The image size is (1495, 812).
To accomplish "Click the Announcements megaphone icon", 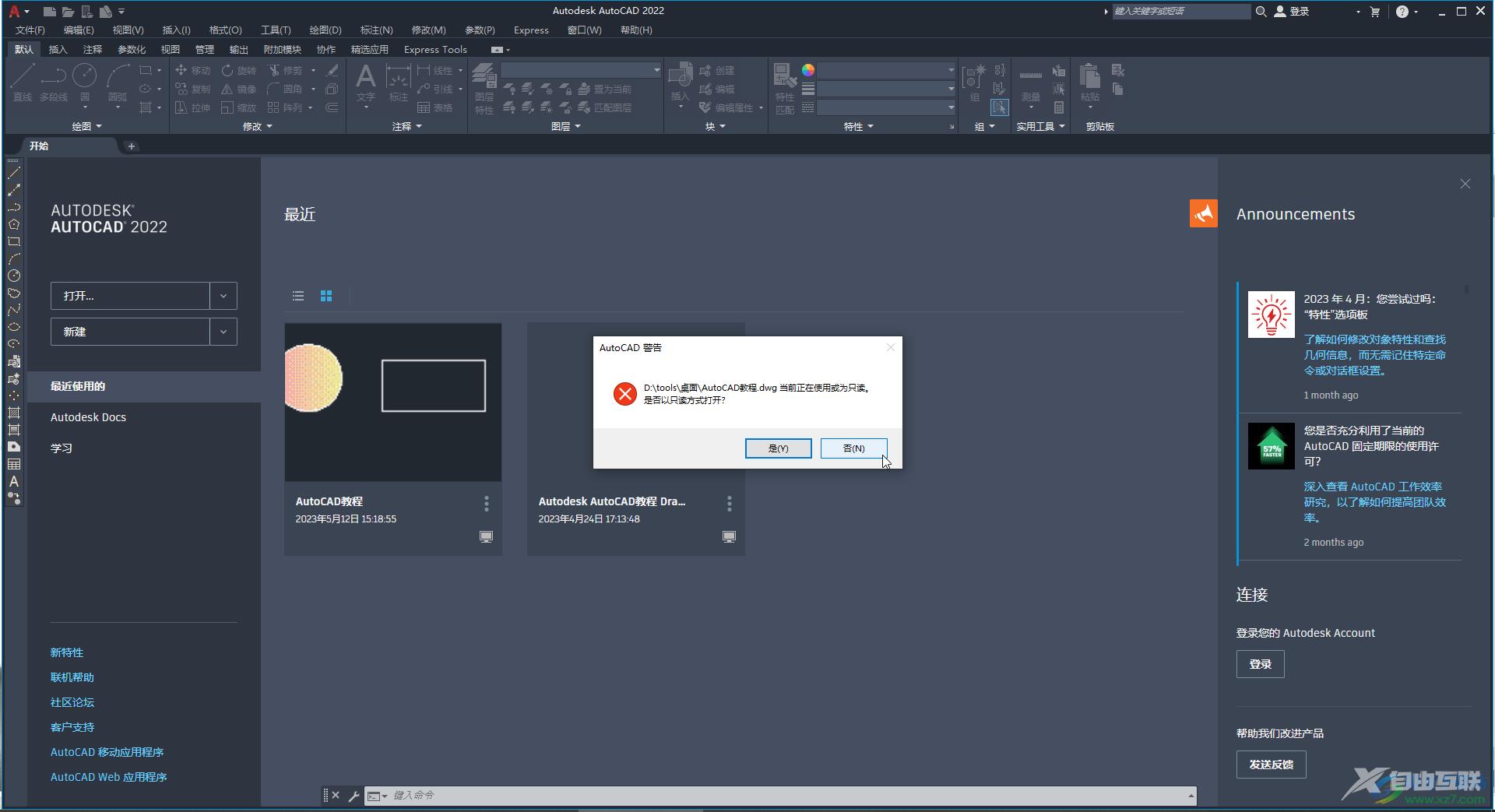I will [1203, 213].
